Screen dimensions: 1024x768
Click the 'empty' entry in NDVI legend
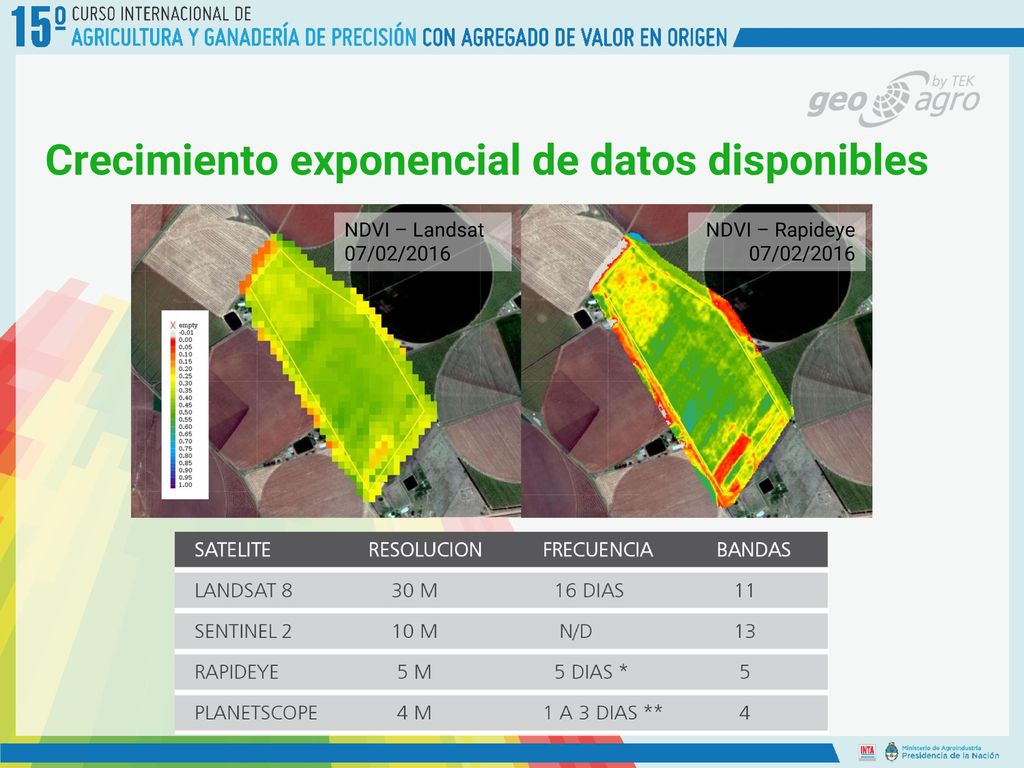[x=188, y=325]
